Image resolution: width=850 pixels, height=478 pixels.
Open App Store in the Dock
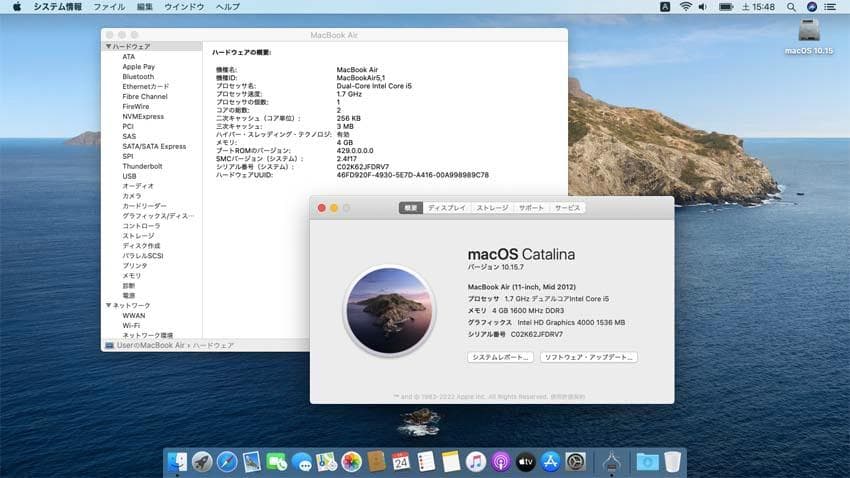pos(550,462)
